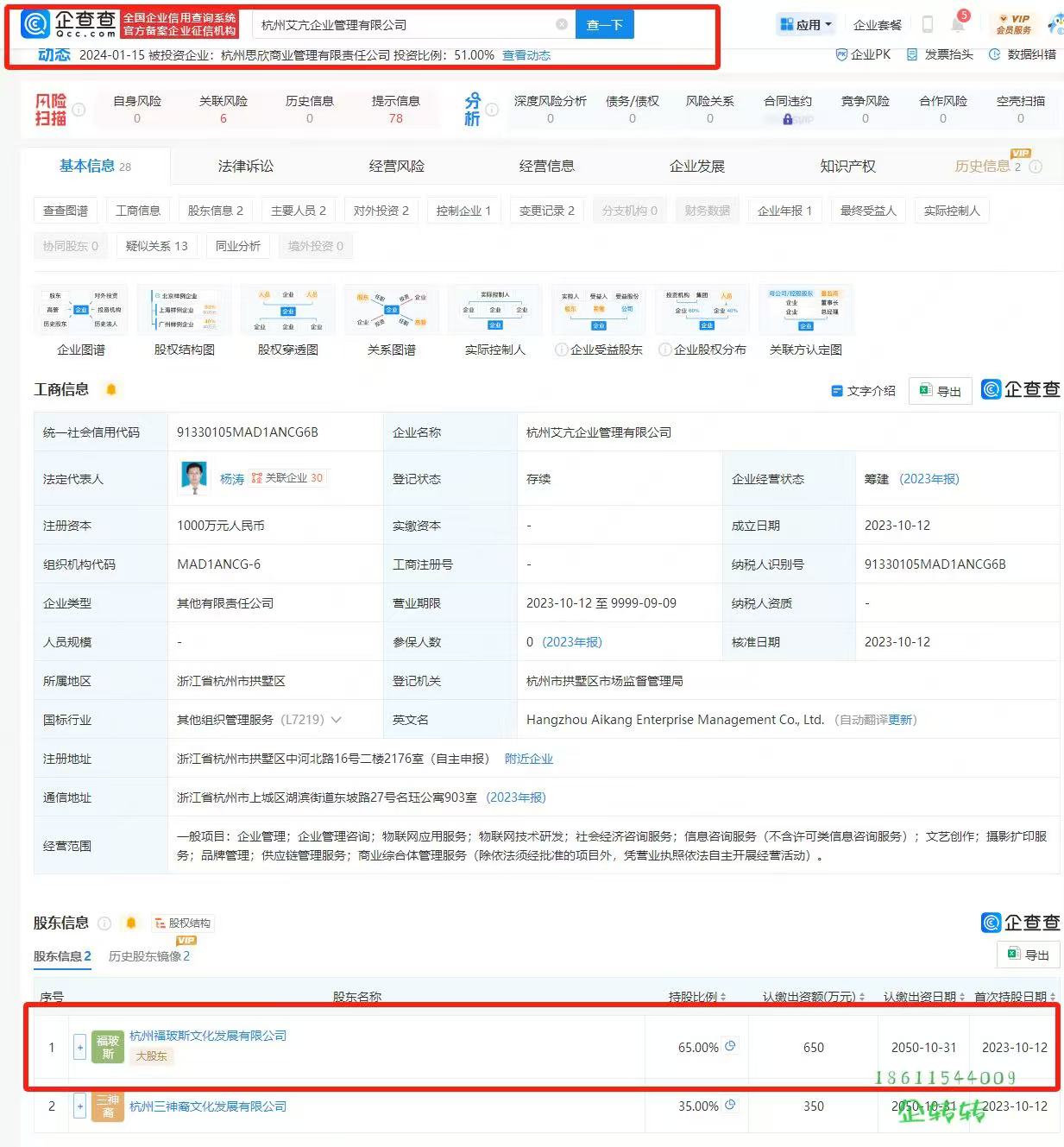Switch to the 企业发展 tab
1064x1147 pixels.
[697, 166]
